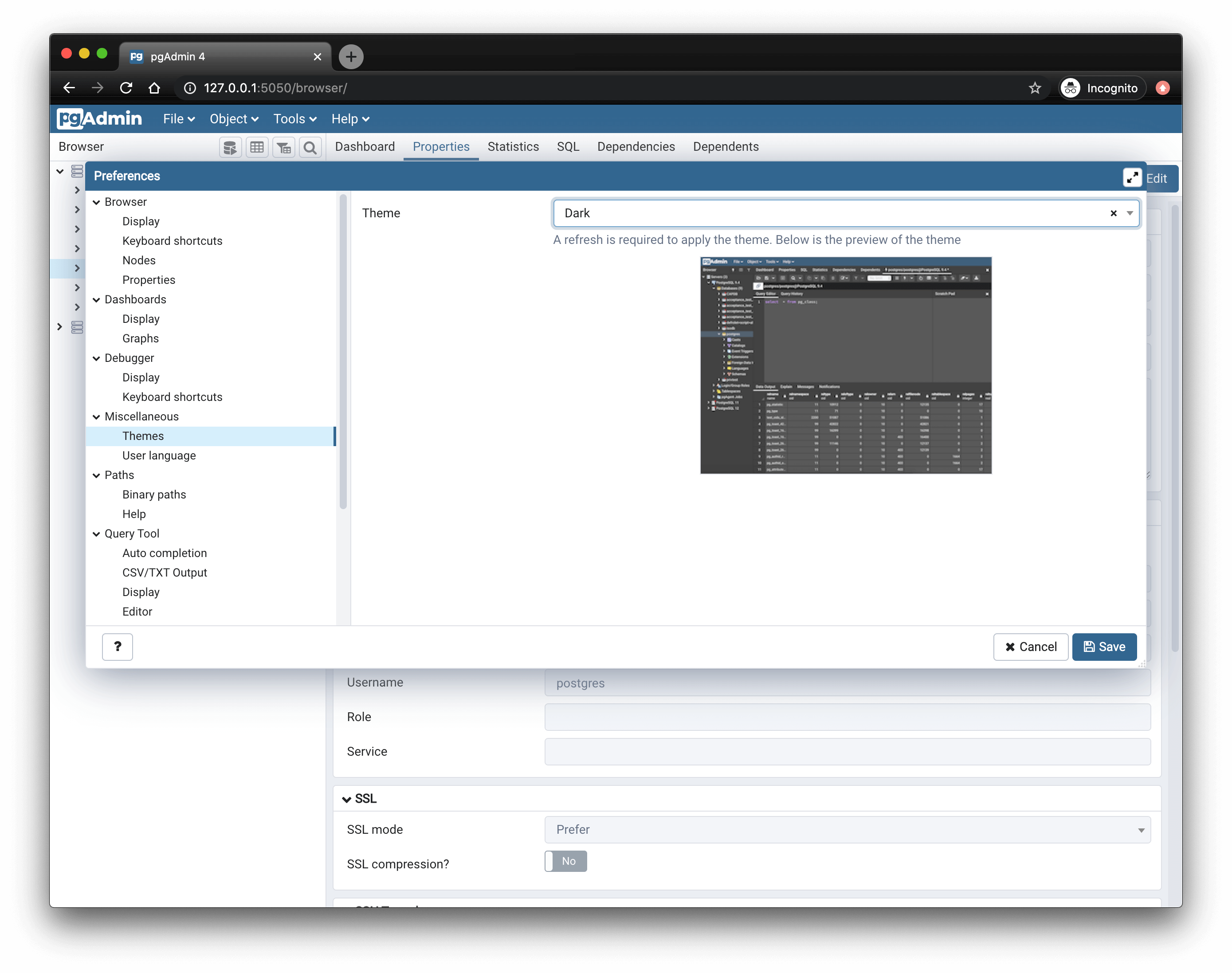Select Properties under Browser preferences
Image resolution: width=1232 pixels, height=973 pixels.
149,280
